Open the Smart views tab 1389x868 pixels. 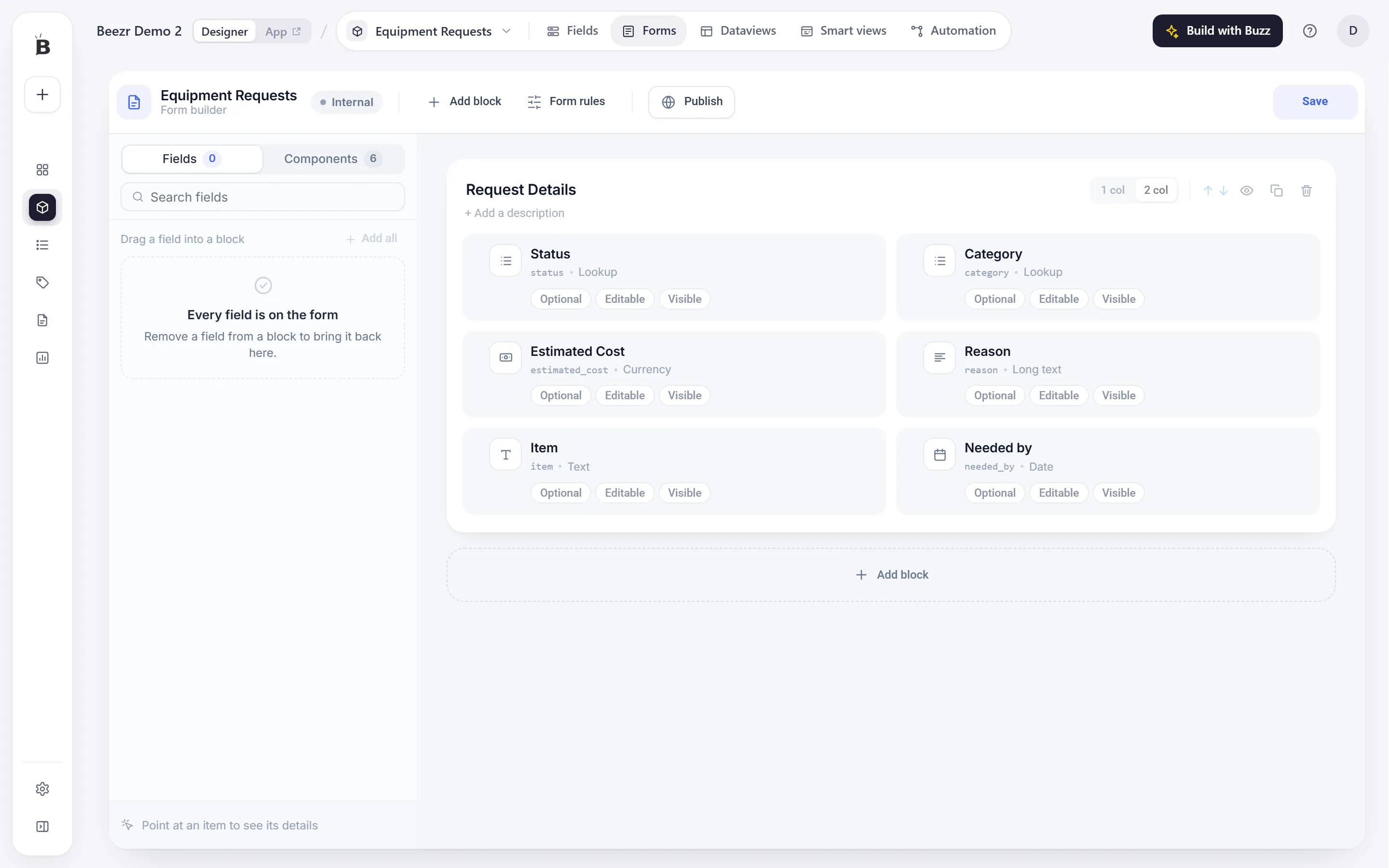click(844, 31)
